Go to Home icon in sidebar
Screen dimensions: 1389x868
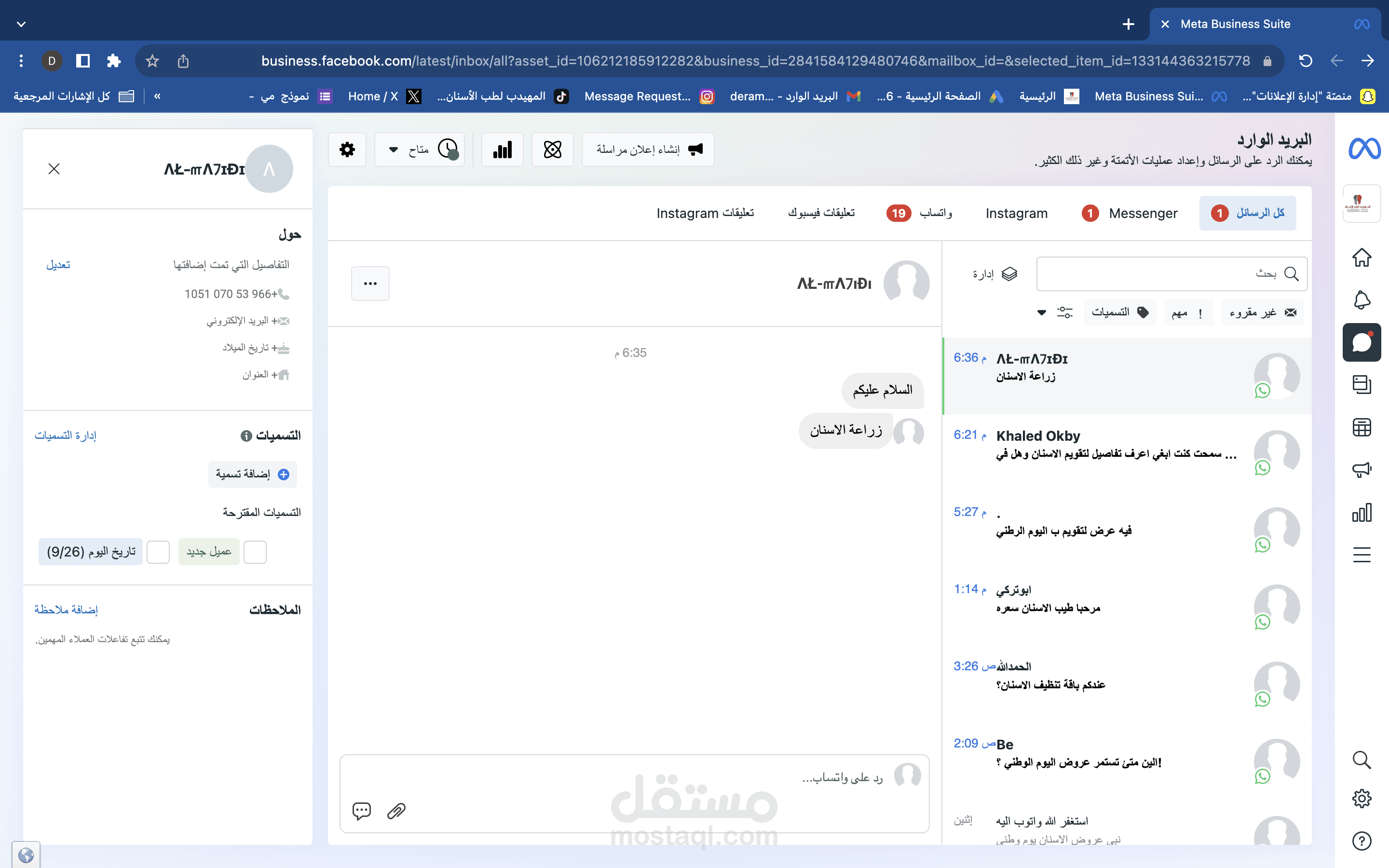point(1362,257)
